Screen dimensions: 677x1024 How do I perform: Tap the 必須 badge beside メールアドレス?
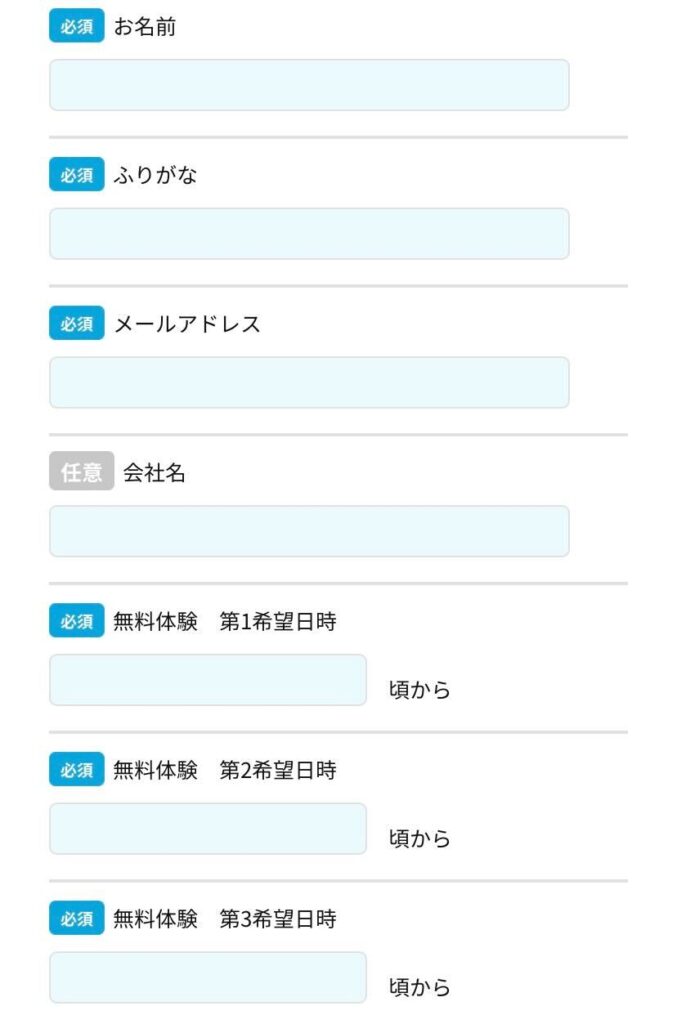76,324
